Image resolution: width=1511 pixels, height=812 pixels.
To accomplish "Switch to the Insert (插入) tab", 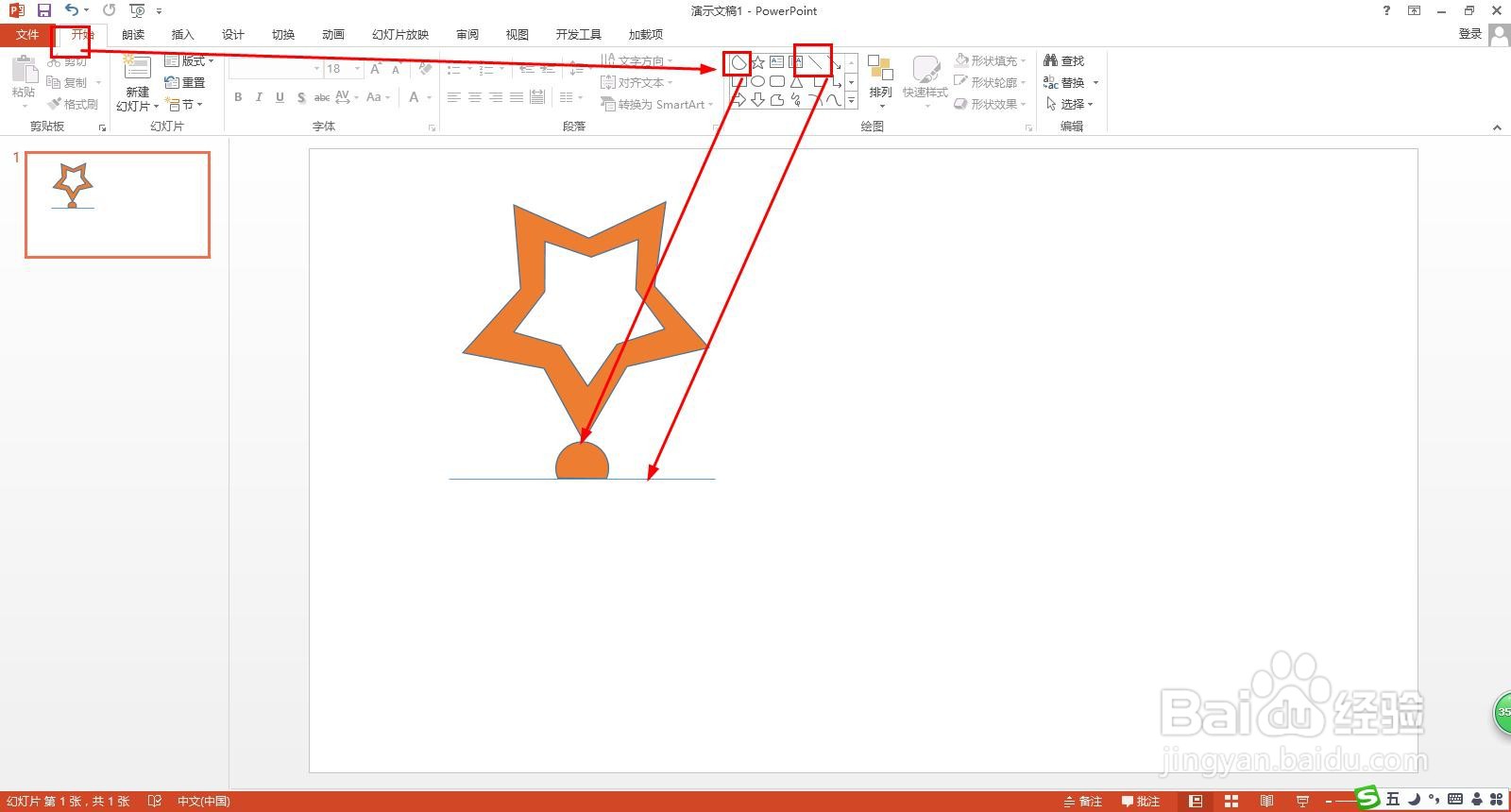I will coord(182,35).
